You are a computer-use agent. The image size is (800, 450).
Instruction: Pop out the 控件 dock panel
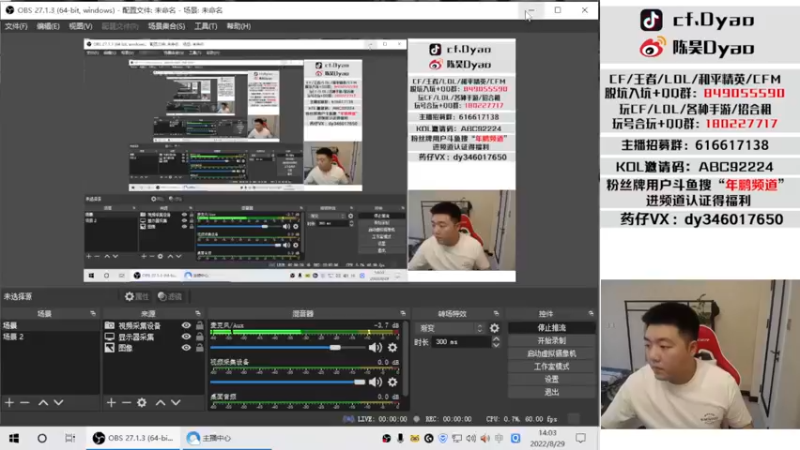pyautogui.click(x=591, y=313)
